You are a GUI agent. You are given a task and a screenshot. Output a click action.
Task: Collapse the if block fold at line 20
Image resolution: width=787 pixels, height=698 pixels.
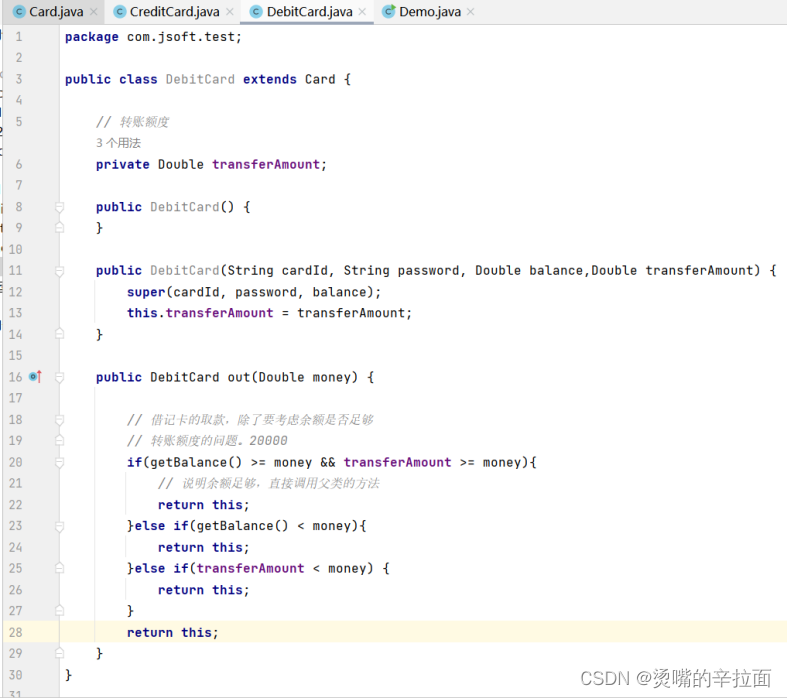click(59, 462)
